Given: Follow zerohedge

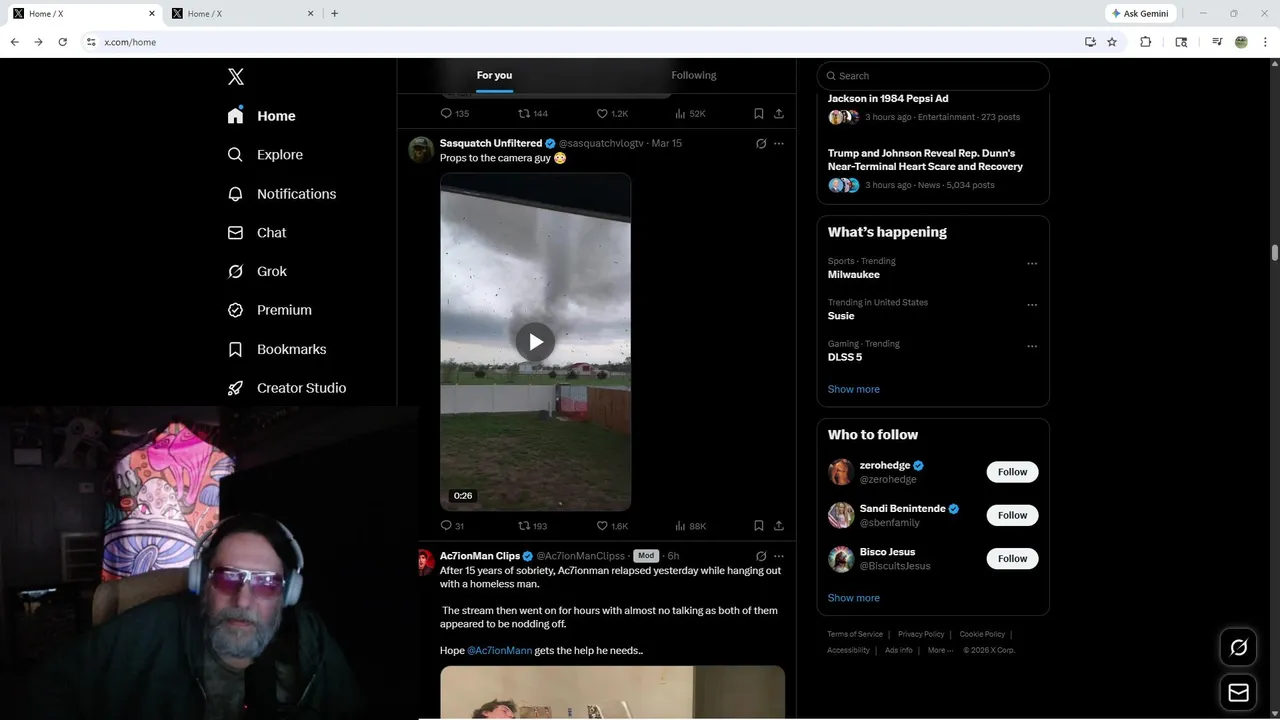Looking at the screenshot, I should point(1012,472).
